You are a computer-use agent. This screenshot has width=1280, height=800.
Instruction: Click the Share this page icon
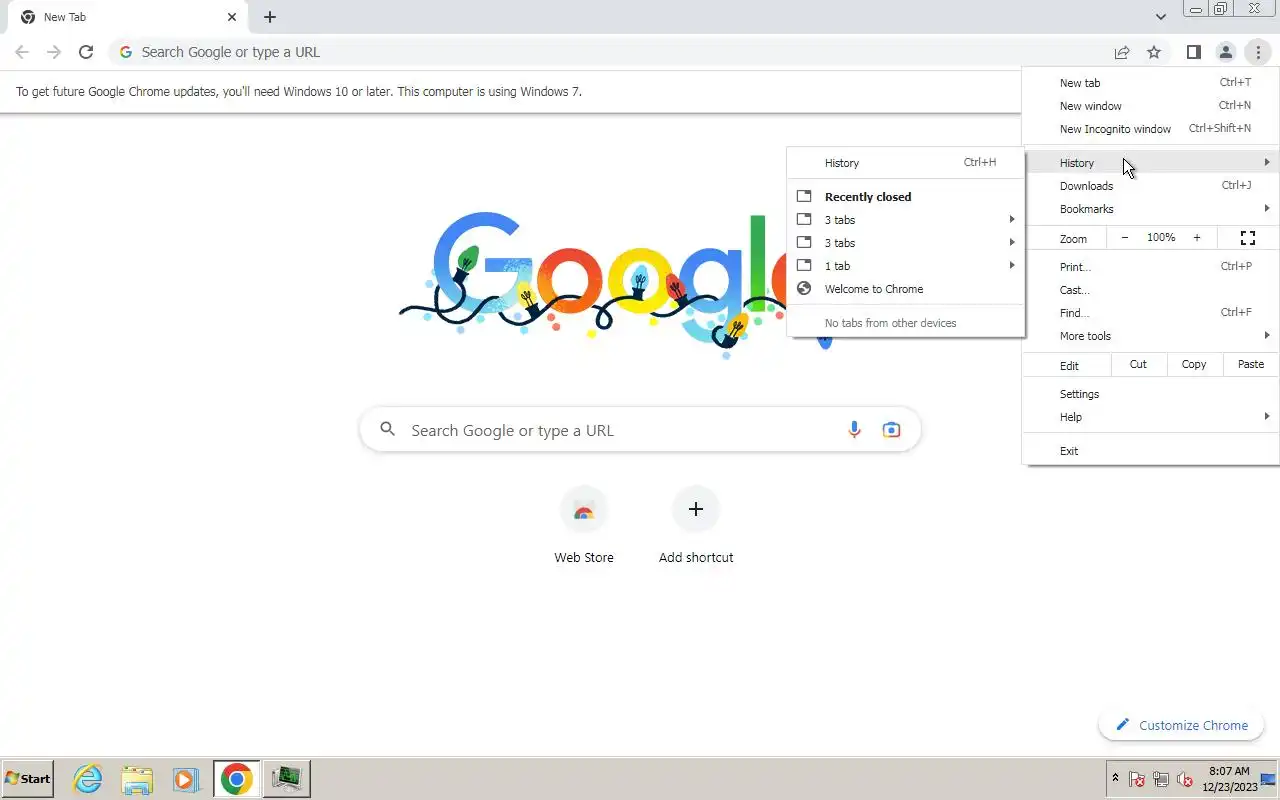[x=1122, y=52]
